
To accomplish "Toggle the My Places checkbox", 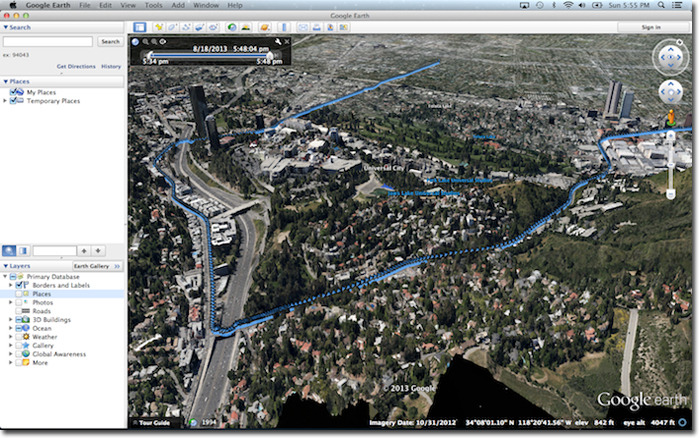I will click(x=13, y=92).
